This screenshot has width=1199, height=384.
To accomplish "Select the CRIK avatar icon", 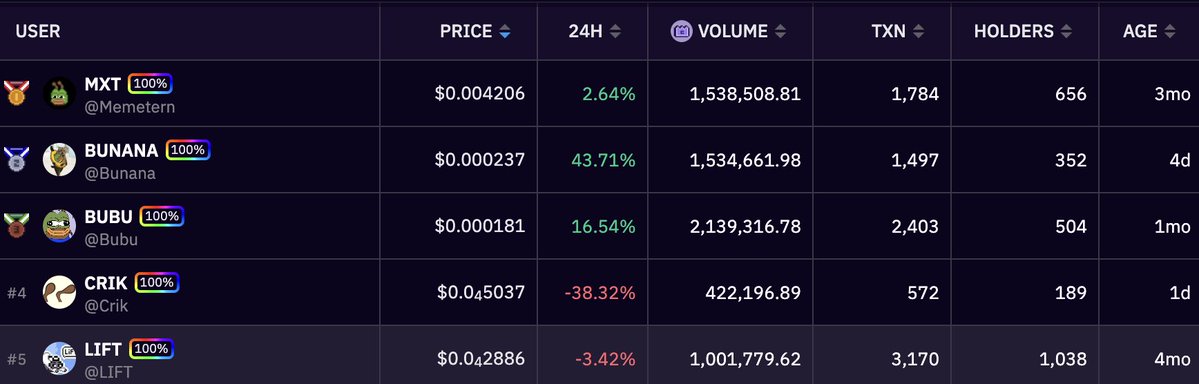I will (59, 292).
